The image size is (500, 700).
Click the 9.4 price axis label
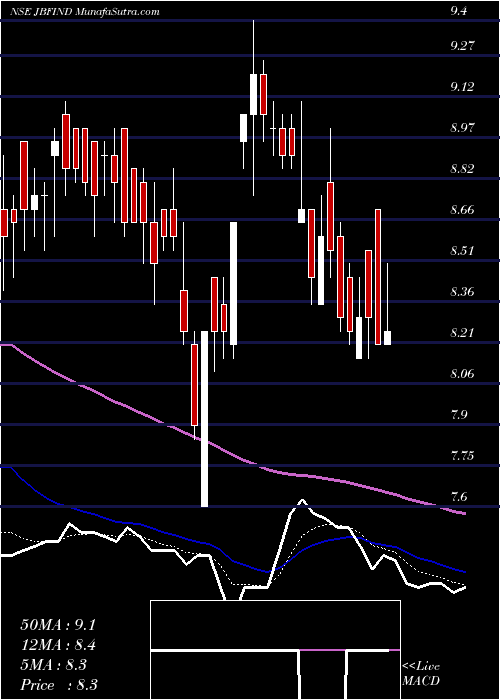click(459, 12)
